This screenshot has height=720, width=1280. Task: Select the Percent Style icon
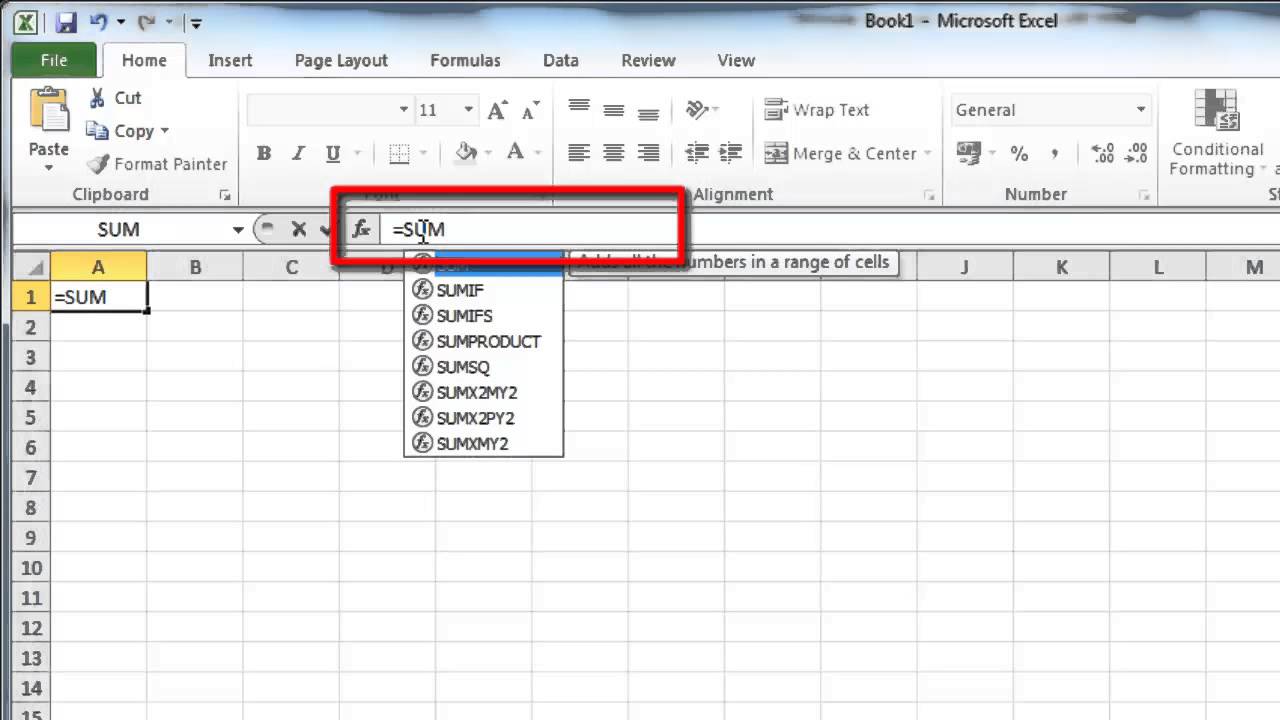[x=1019, y=153]
